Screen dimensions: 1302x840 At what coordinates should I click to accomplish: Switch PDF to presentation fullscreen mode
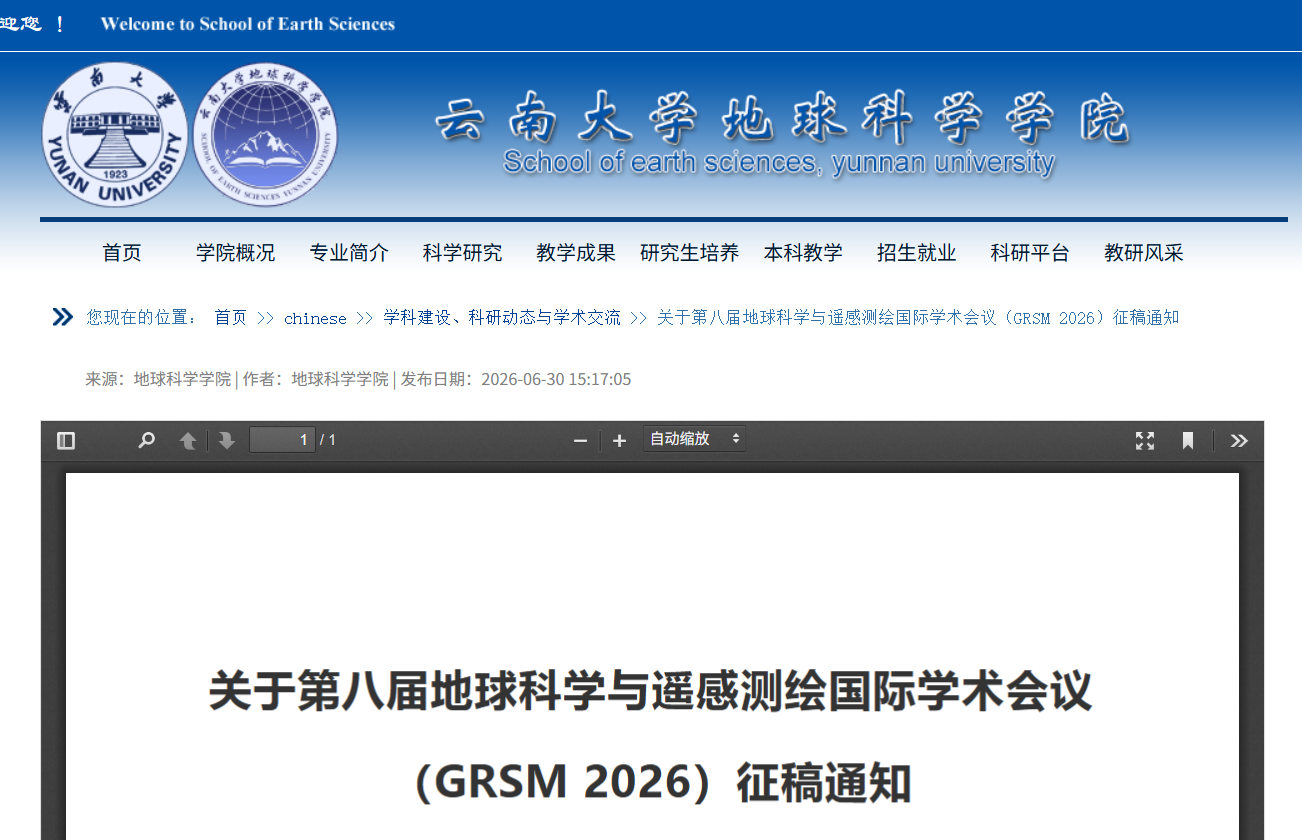(x=1145, y=440)
